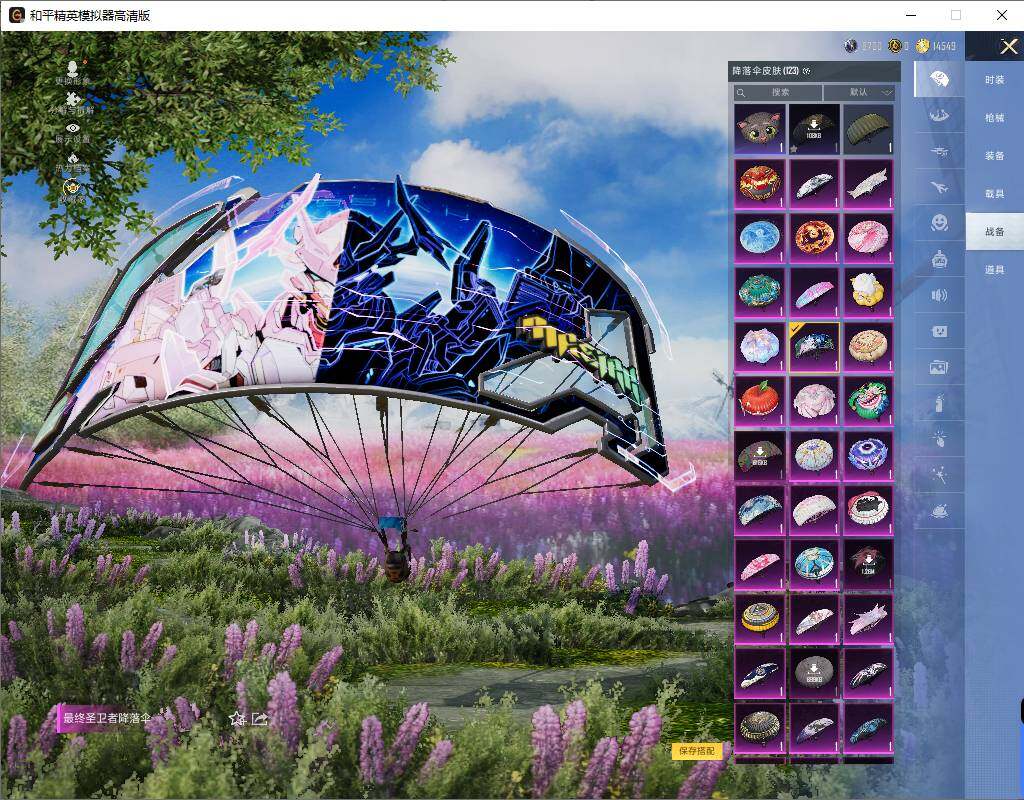Select the landing splash category icon
The width and height of the screenshot is (1024, 800).
coord(939,511)
